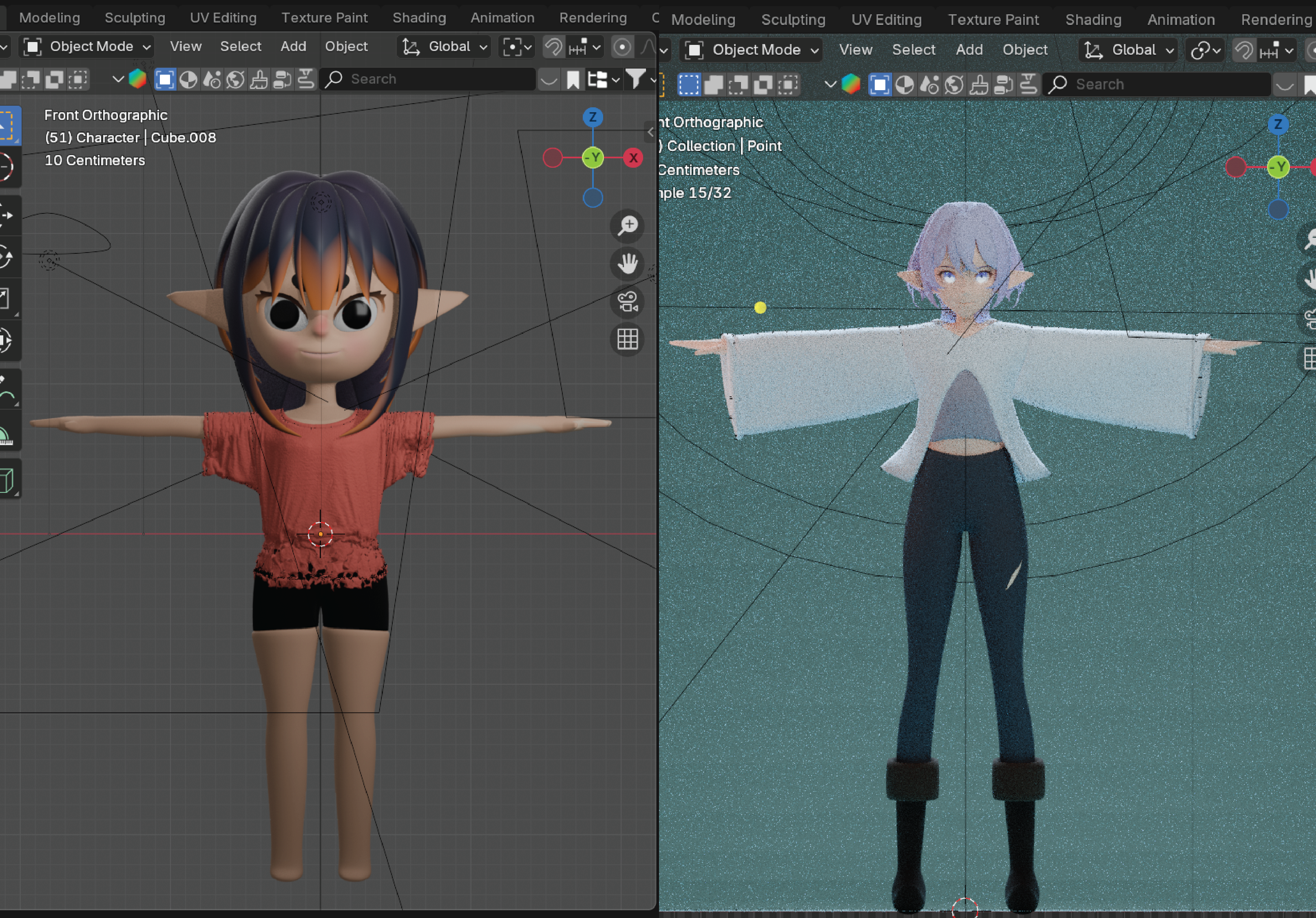Image resolution: width=1316 pixels, height=918 pixels.
Task: Toggle snapping magnet in left window header
Action: [x=553, y=47]
